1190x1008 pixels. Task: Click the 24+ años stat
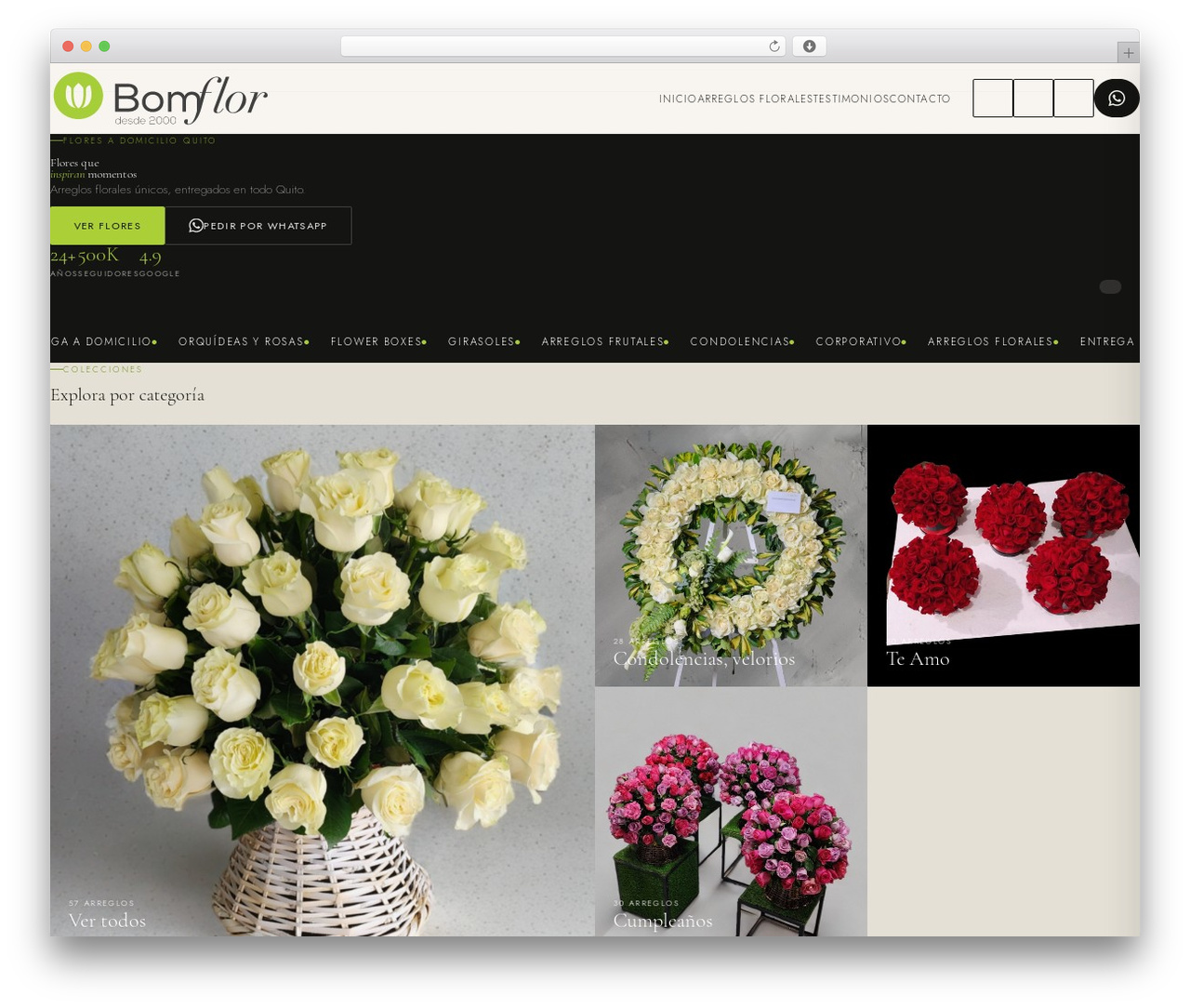coord(63,256)
